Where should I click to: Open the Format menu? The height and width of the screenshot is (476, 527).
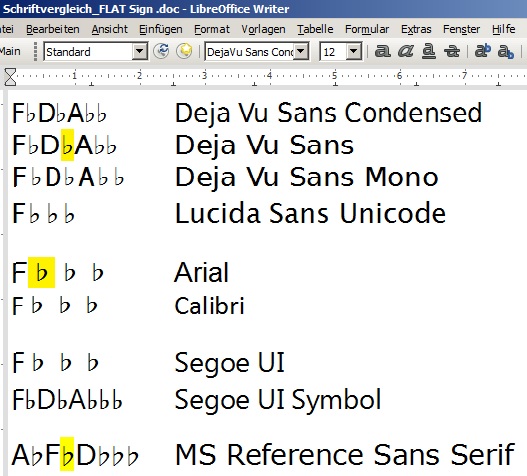click(x=212, y=29)
